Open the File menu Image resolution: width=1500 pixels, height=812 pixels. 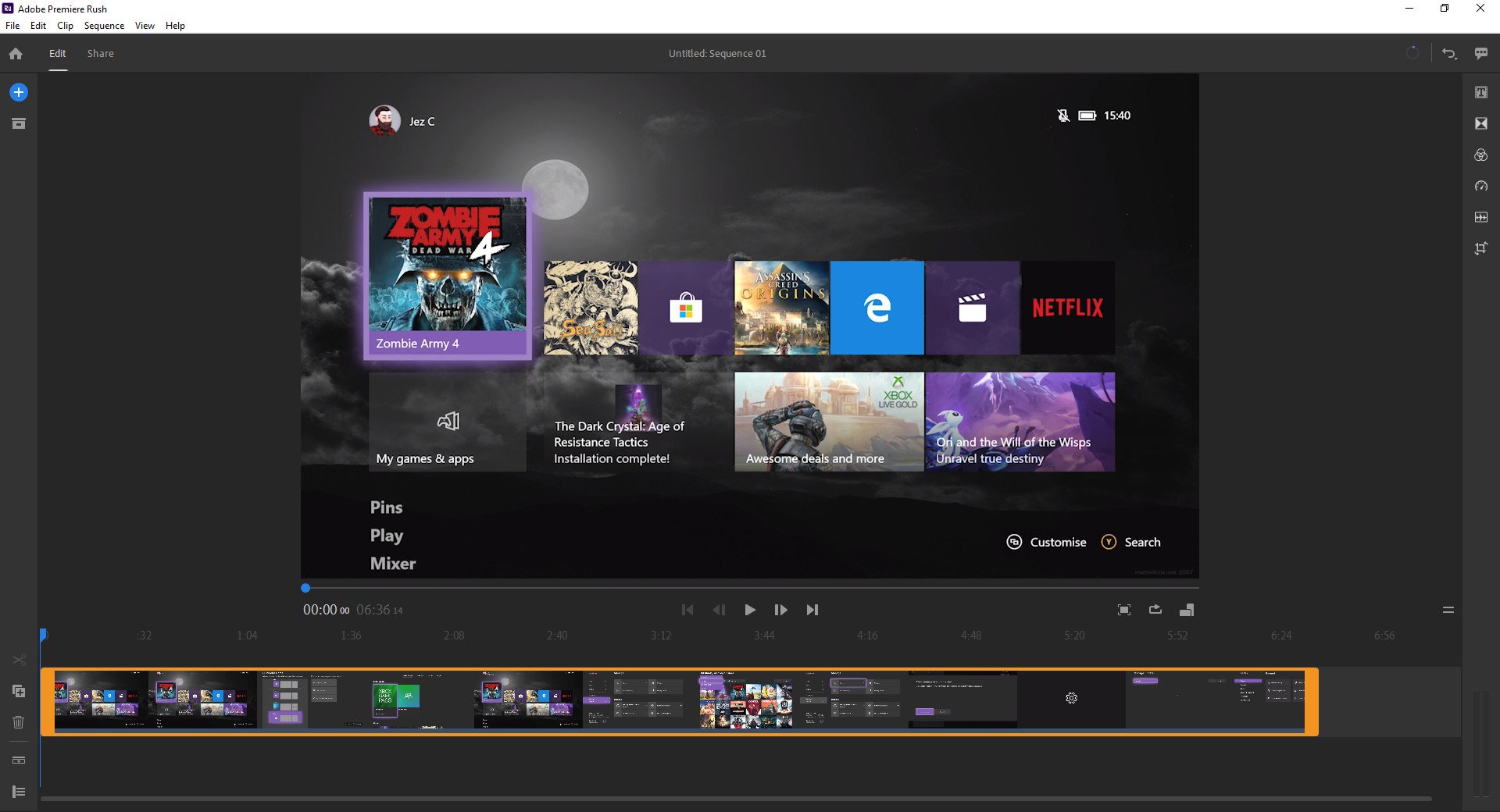[x=12, y=26]
